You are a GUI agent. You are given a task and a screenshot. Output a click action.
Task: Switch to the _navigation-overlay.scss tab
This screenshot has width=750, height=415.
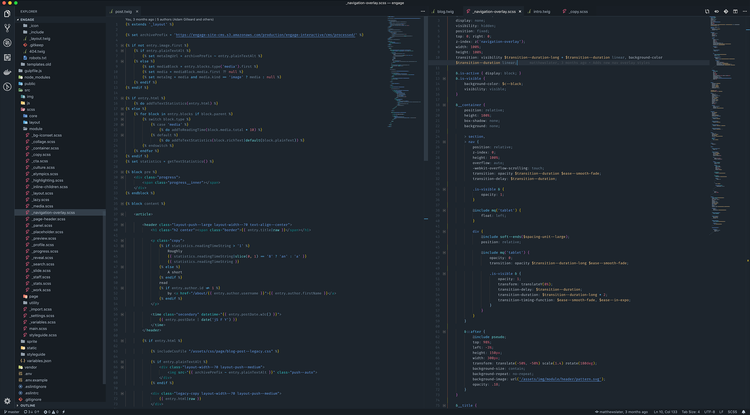pos(494,11)
